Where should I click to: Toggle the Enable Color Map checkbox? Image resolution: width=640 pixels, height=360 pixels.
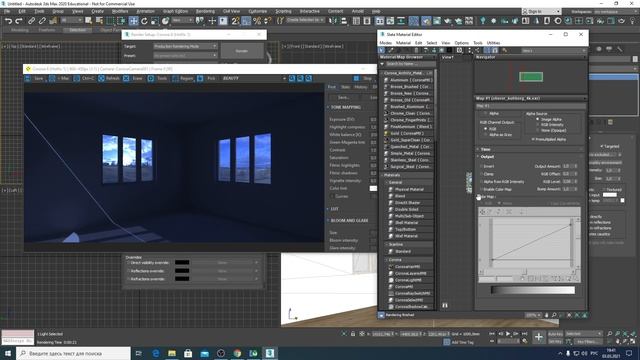click(481, 189)
